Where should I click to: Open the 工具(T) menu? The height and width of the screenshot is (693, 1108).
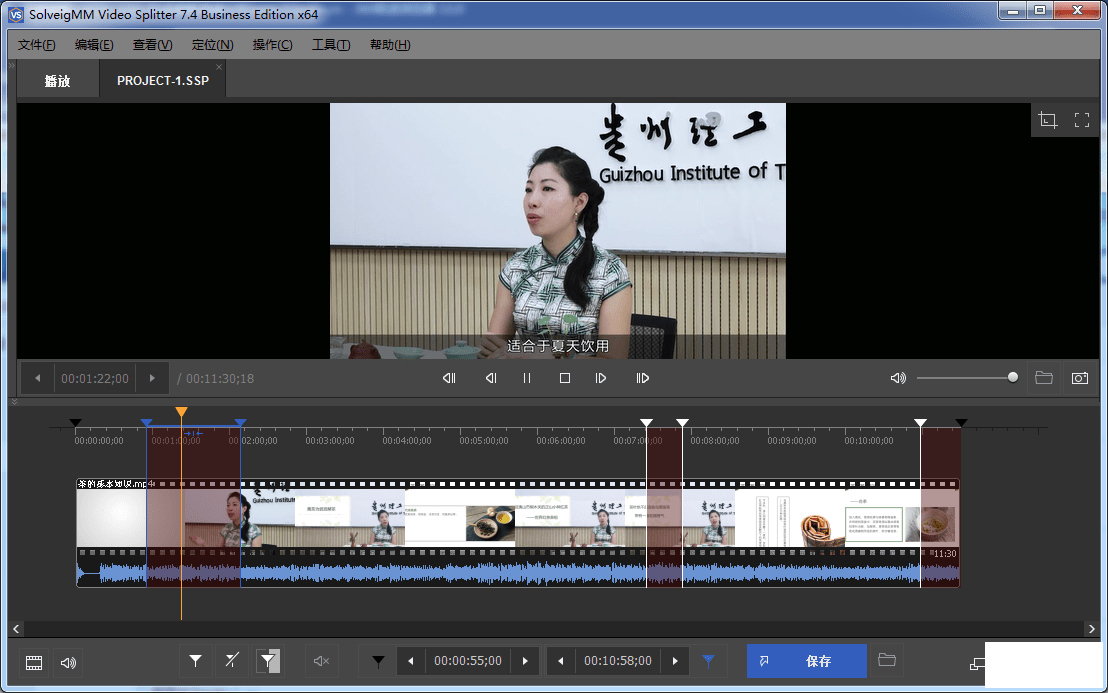tap(331, 45)
